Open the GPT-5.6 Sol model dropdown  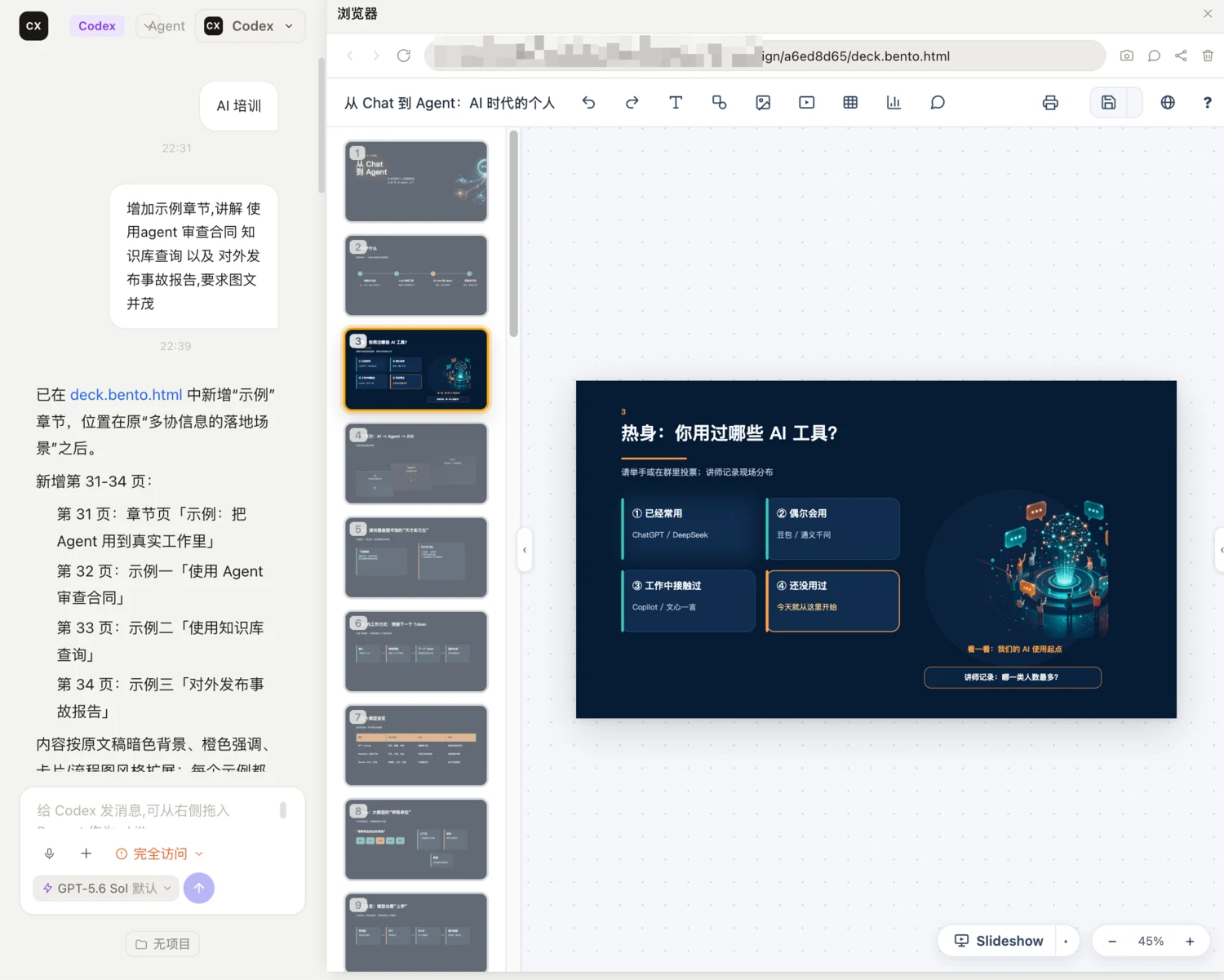(x=106, y=888)
